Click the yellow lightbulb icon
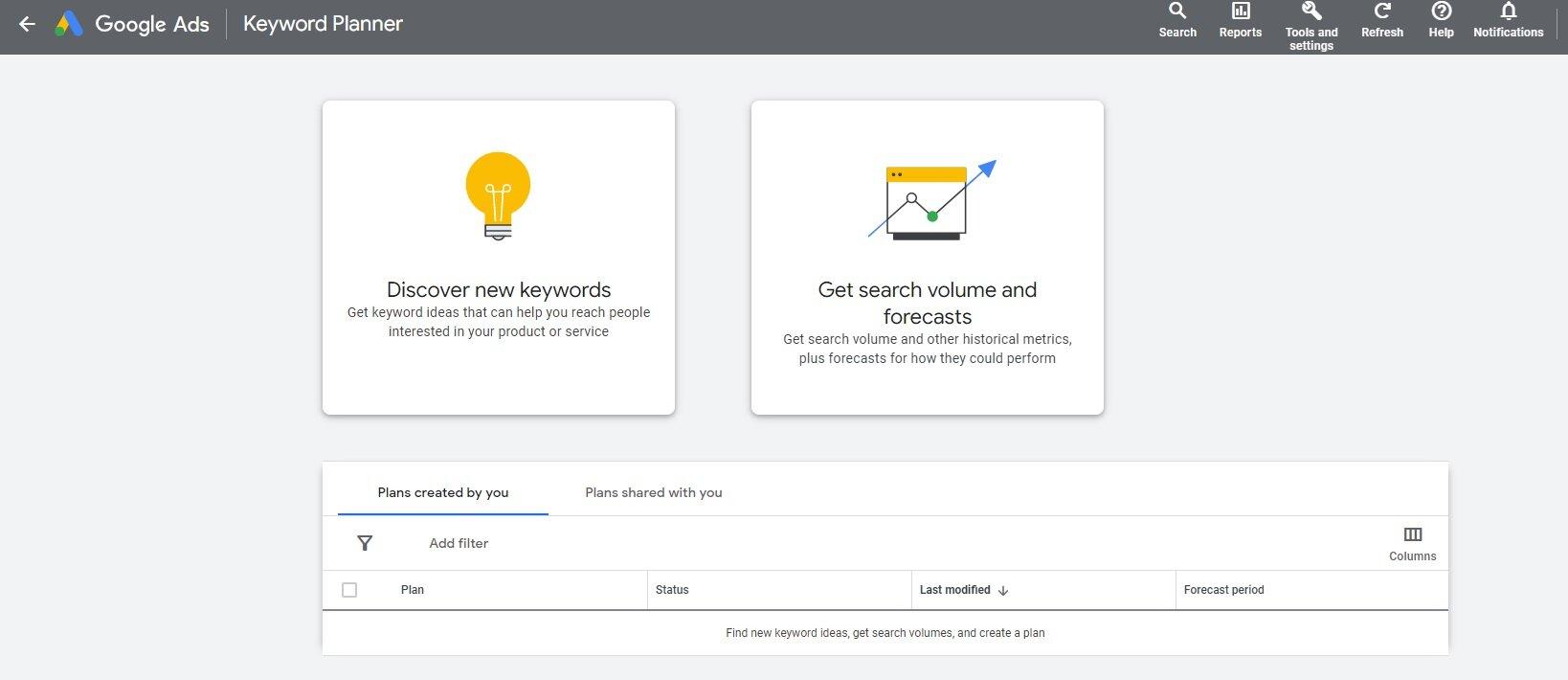Image resolution: width=1568 pixels, height=680 pixels. 498,195
